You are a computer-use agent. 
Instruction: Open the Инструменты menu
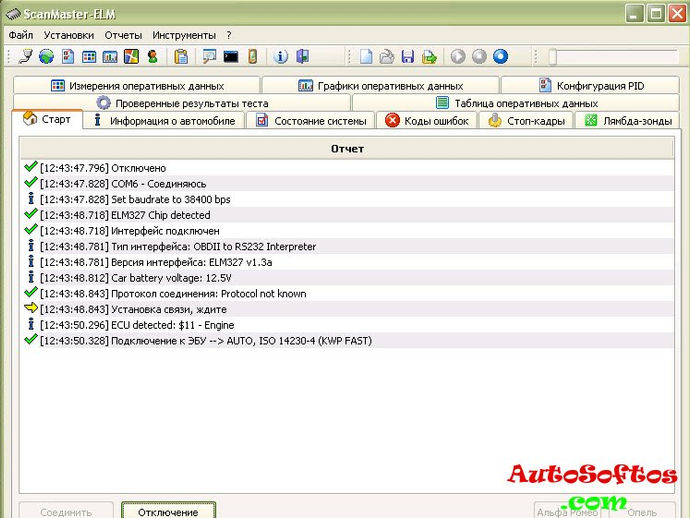pos(184,35)
